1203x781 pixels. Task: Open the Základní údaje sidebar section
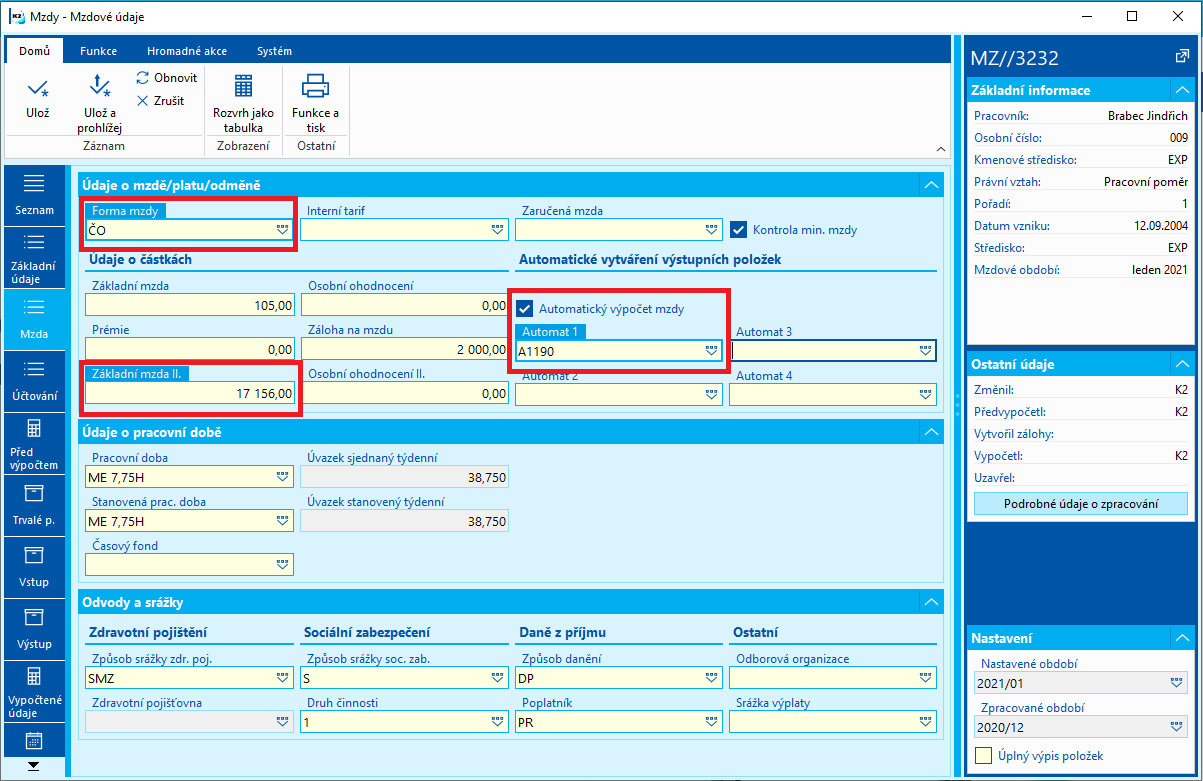34,259
